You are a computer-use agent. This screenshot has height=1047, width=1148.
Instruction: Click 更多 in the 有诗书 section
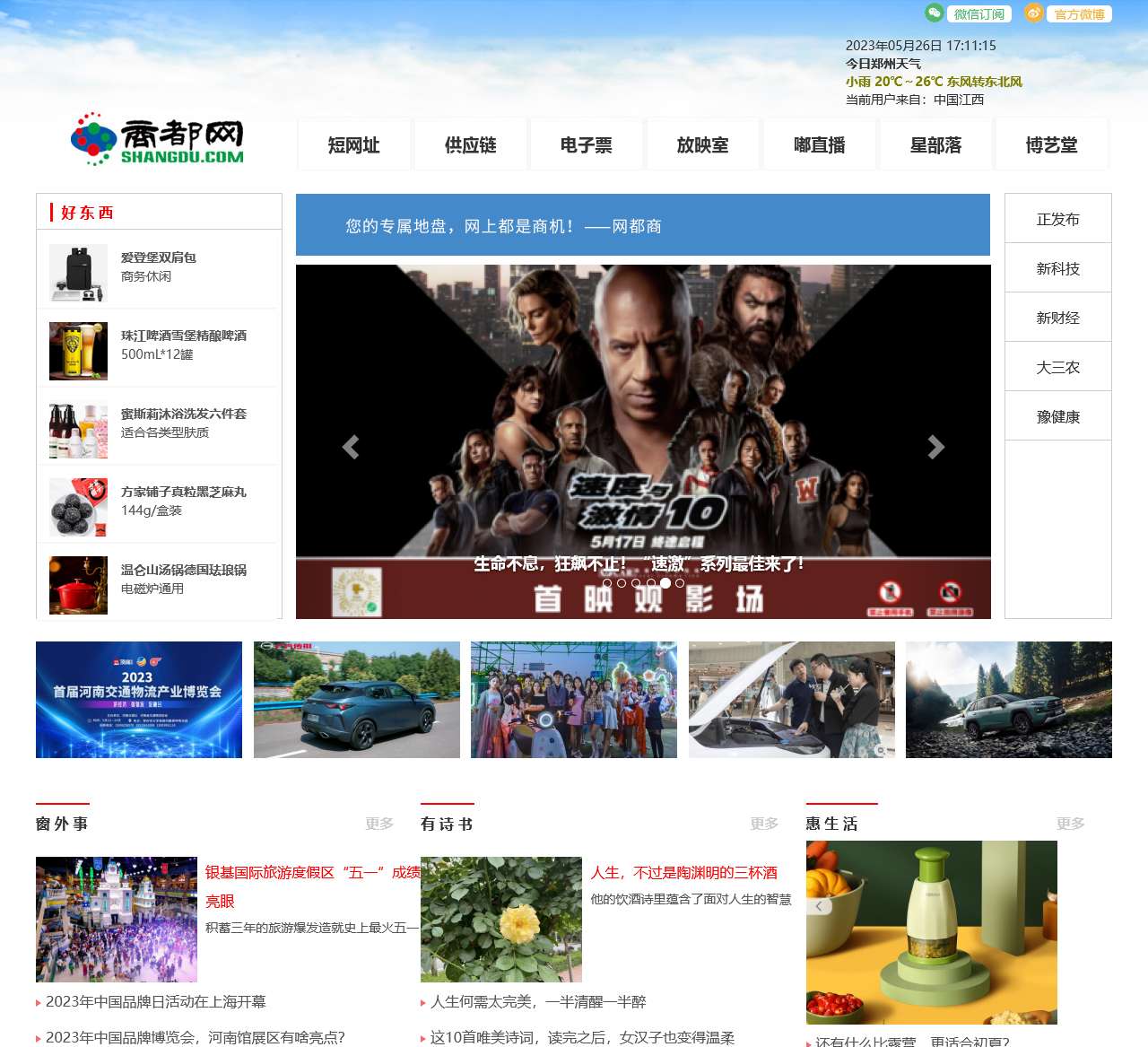click(764, 824)
